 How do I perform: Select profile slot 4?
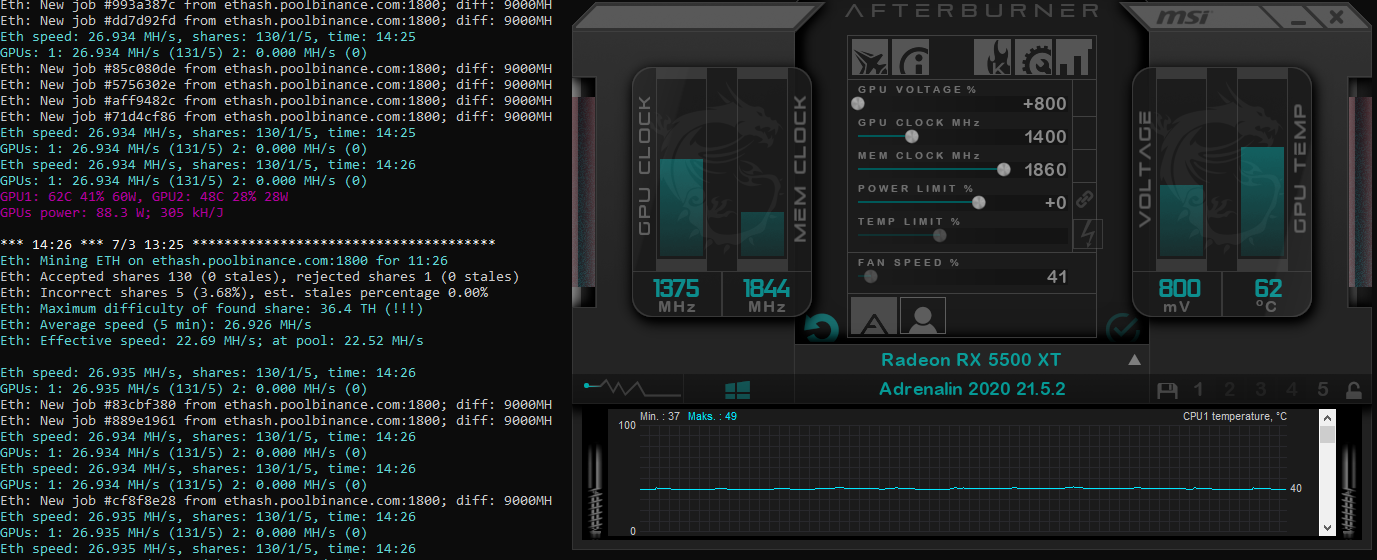(x=1292, y=390)
